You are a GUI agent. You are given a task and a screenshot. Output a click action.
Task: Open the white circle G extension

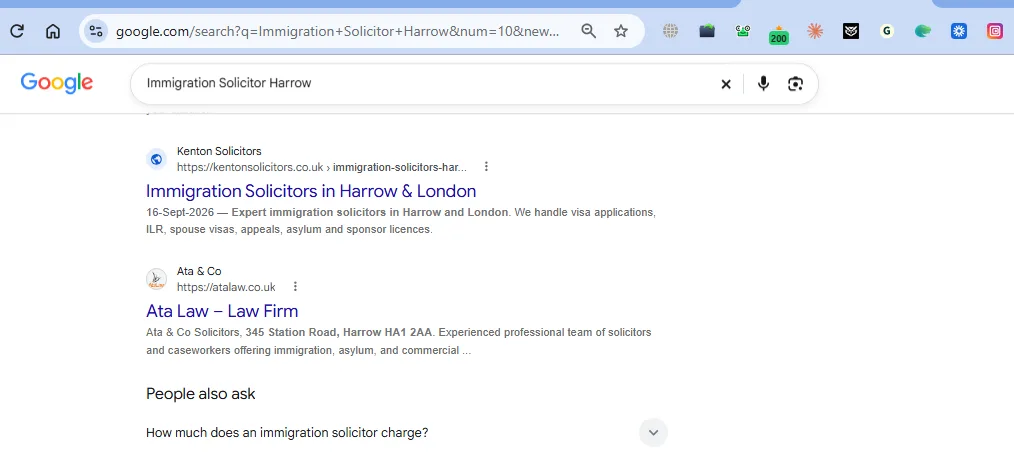[887, 31]
